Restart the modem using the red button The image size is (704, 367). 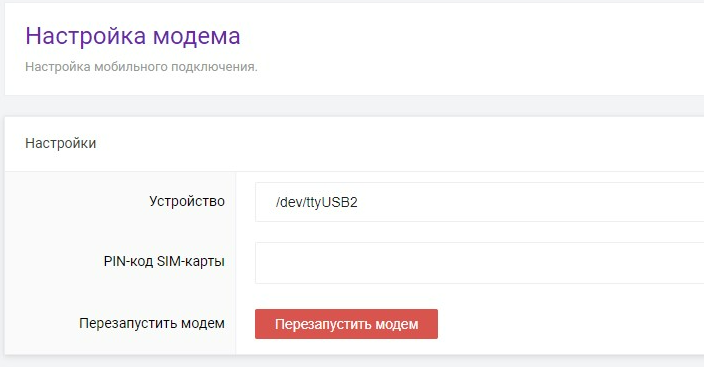346,324
